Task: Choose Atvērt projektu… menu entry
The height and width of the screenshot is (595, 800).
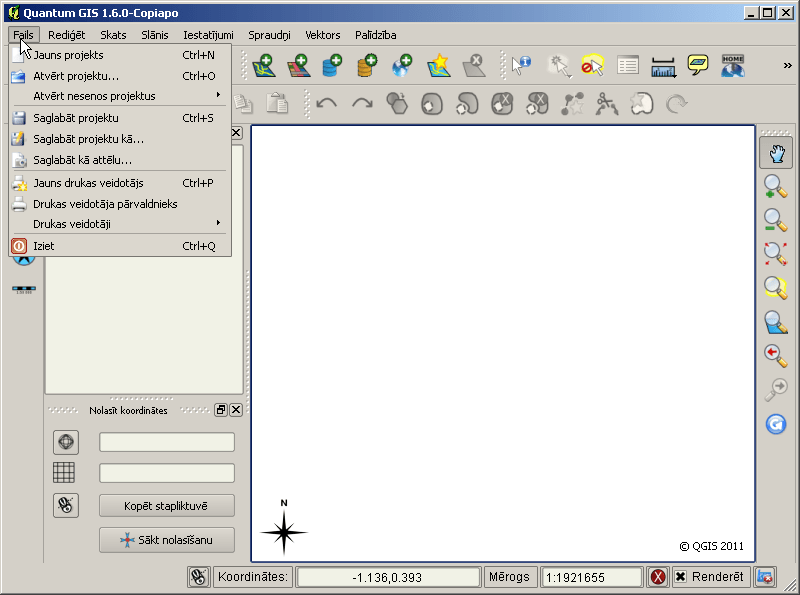Action: tap(120, 76)
